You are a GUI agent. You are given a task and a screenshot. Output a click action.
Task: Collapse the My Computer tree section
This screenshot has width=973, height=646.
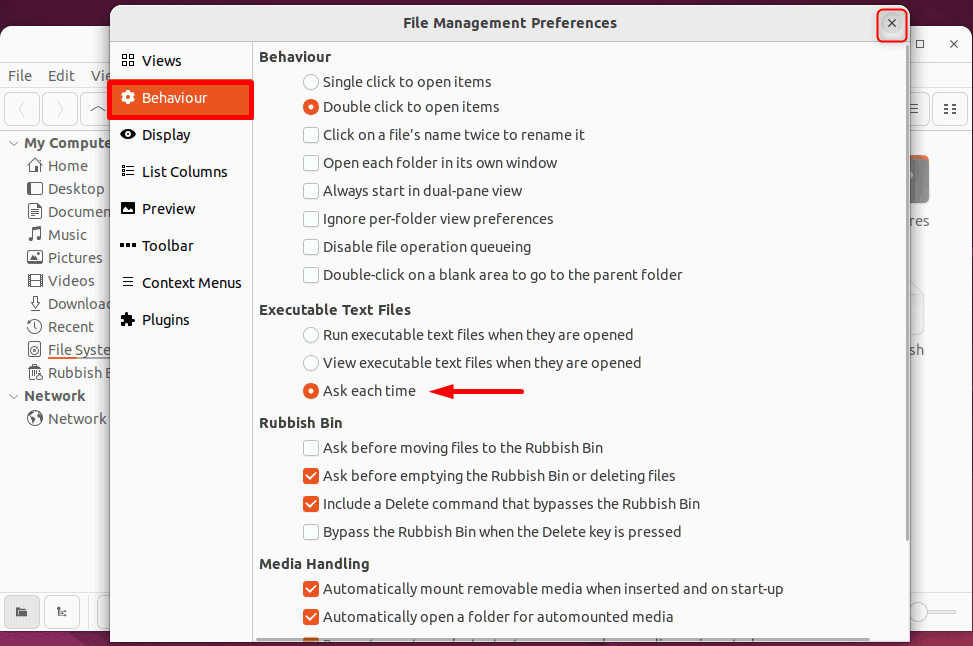point(13,142)
